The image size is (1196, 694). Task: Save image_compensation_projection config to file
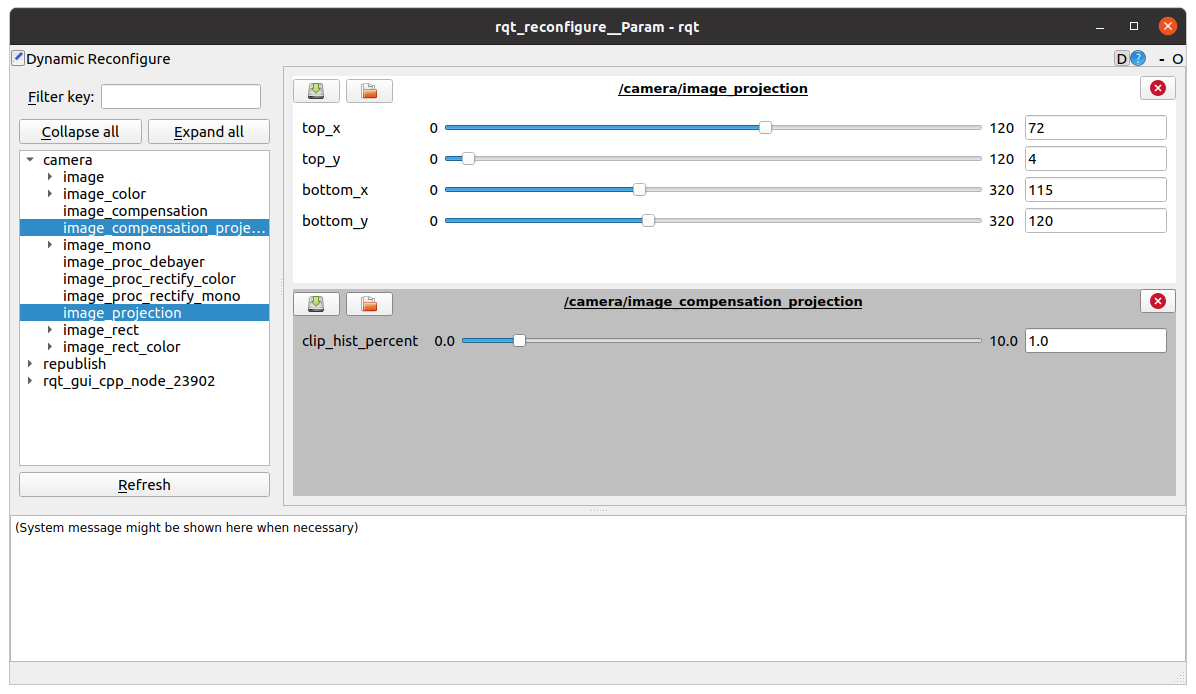[316, 304]
